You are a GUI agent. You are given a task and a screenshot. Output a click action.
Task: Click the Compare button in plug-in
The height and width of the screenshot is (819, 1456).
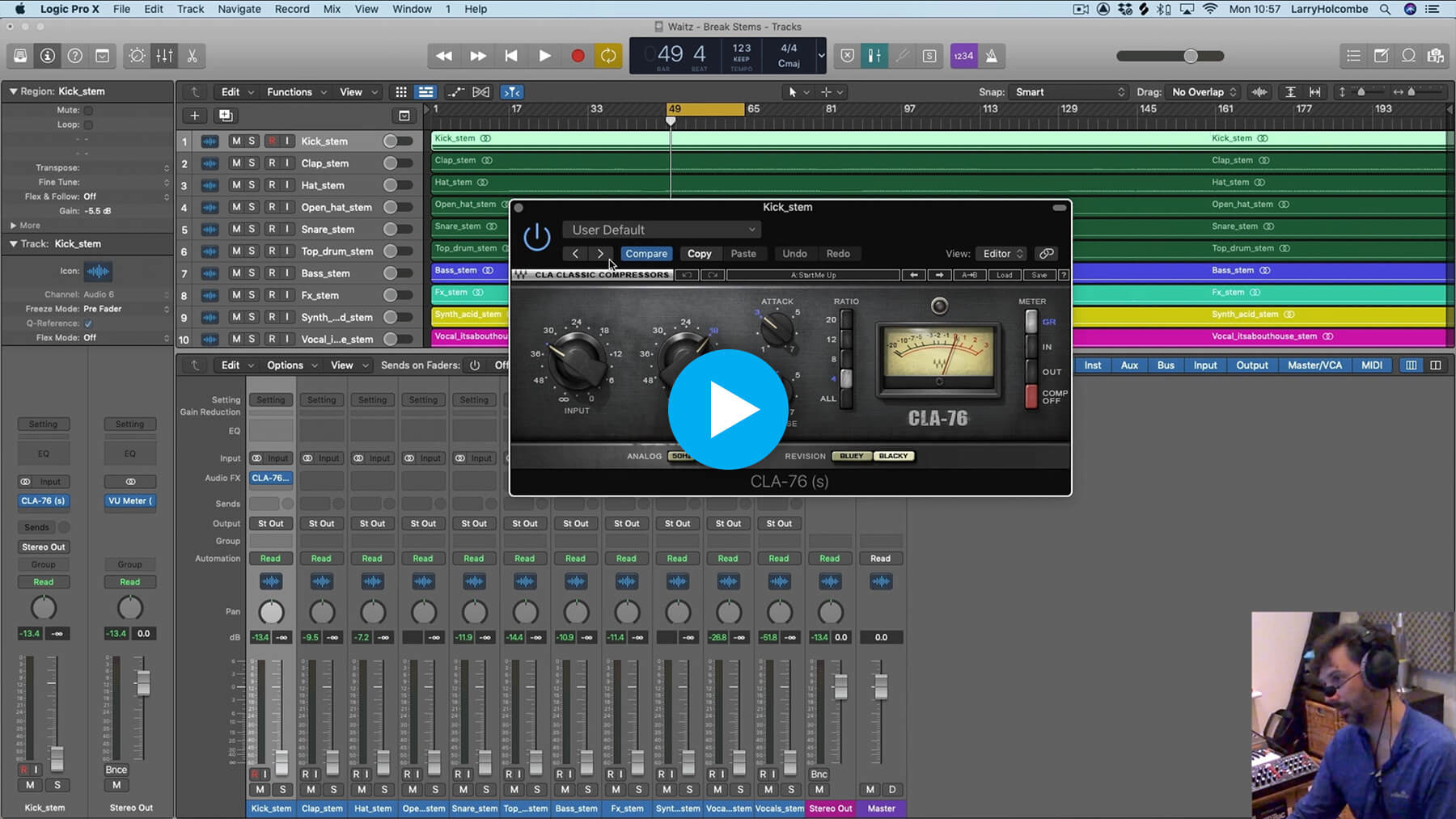click(x=646, y=254)
